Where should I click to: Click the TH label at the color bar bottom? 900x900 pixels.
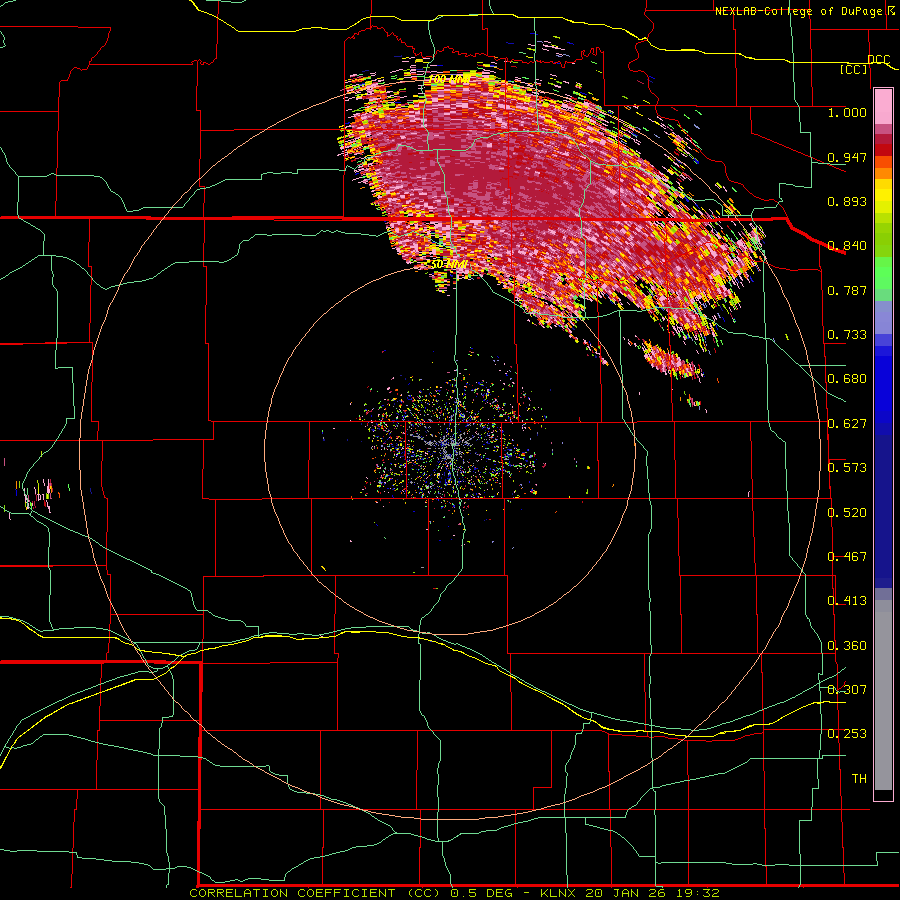point(859,779)
